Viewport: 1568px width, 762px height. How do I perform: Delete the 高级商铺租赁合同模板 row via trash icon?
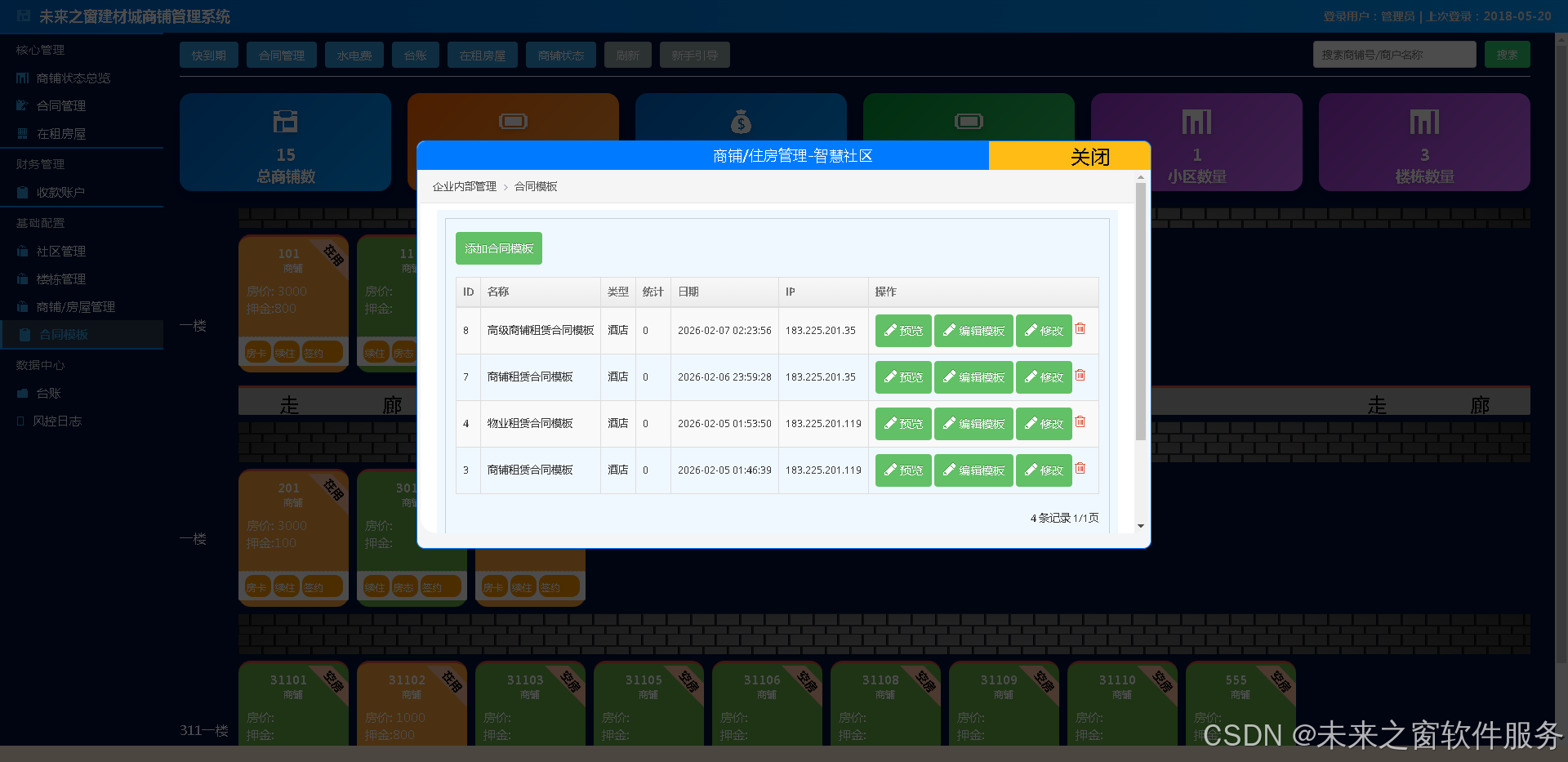click(x=1080, y=329)
